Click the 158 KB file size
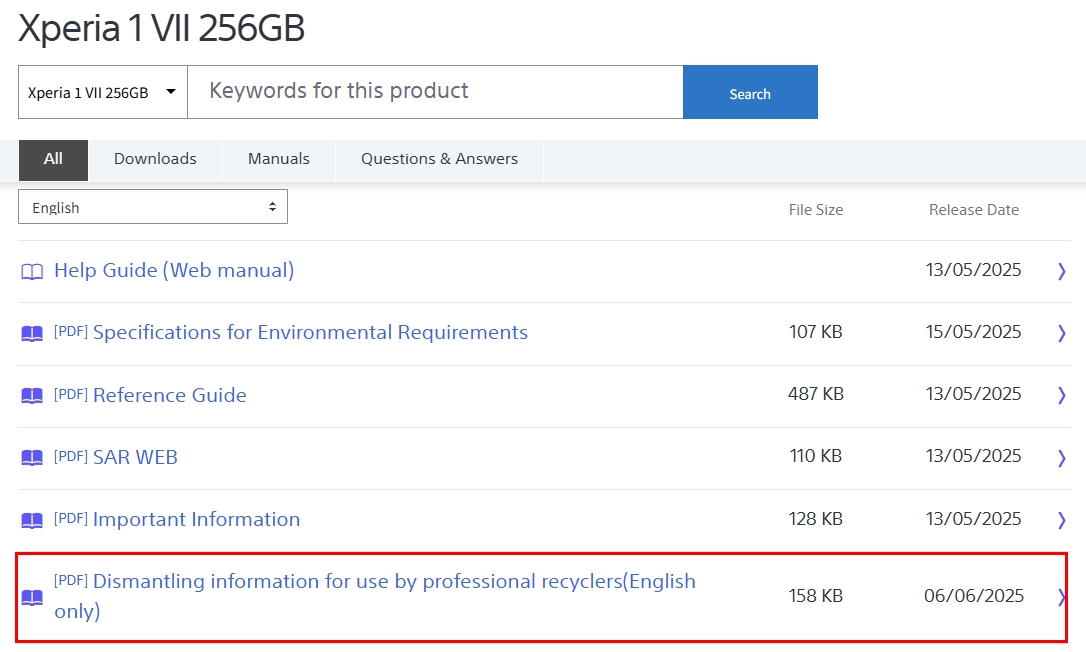 tap(816, 596)
